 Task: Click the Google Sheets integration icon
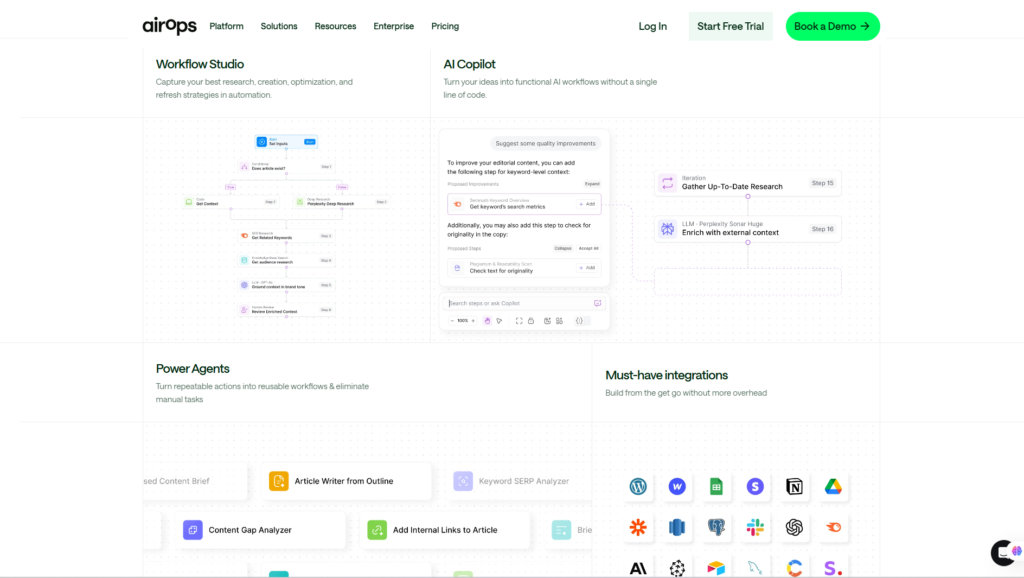(x=716, y=487)
